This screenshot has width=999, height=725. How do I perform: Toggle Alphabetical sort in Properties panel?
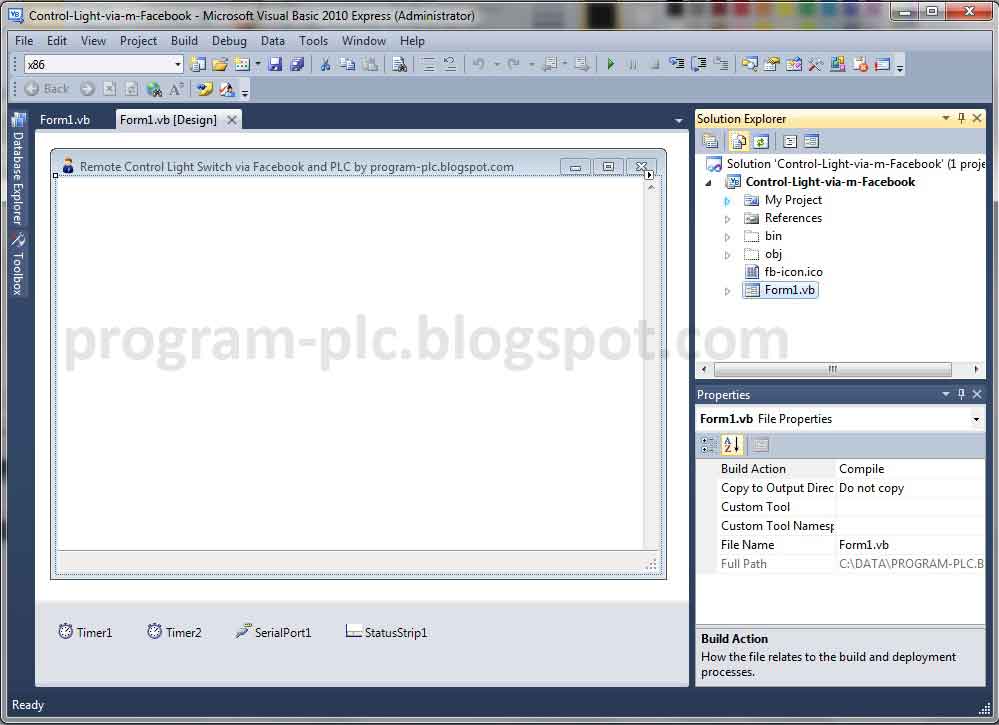(x=731, y=445)
